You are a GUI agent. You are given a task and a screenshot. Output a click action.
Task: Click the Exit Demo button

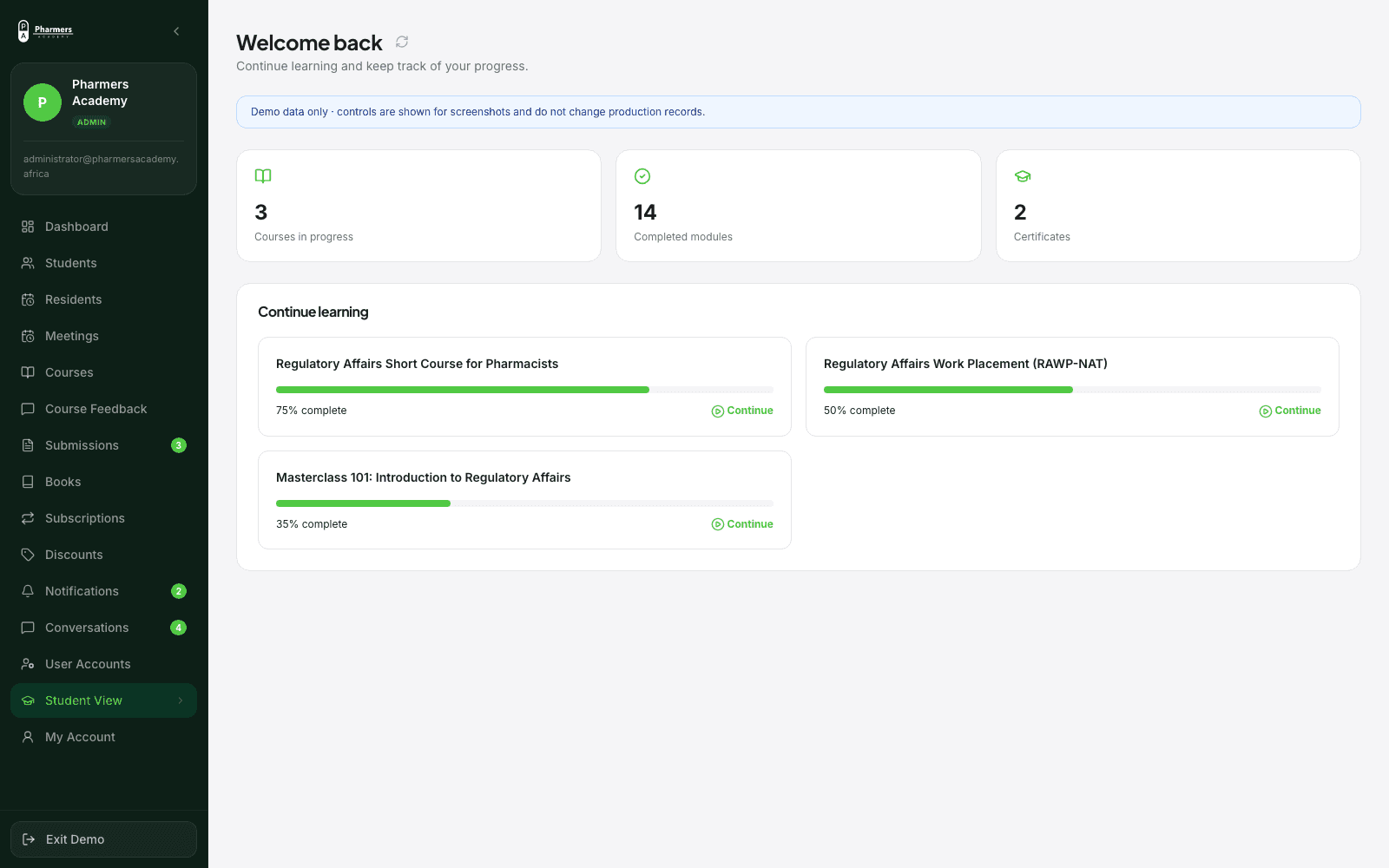click(103, 839)
